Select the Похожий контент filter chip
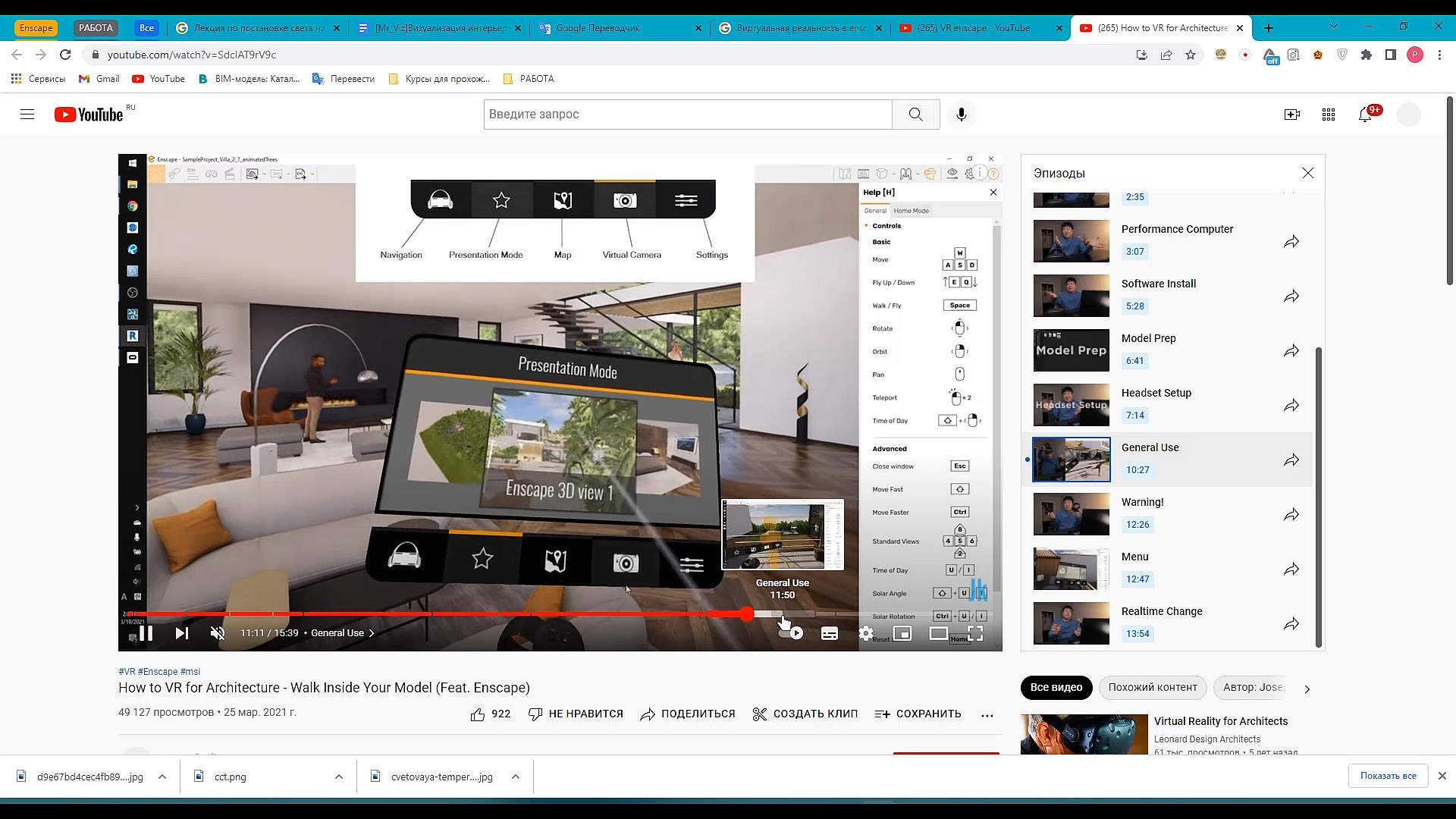This screenshot has width=1456, height=819. (x=1153, y=687)
